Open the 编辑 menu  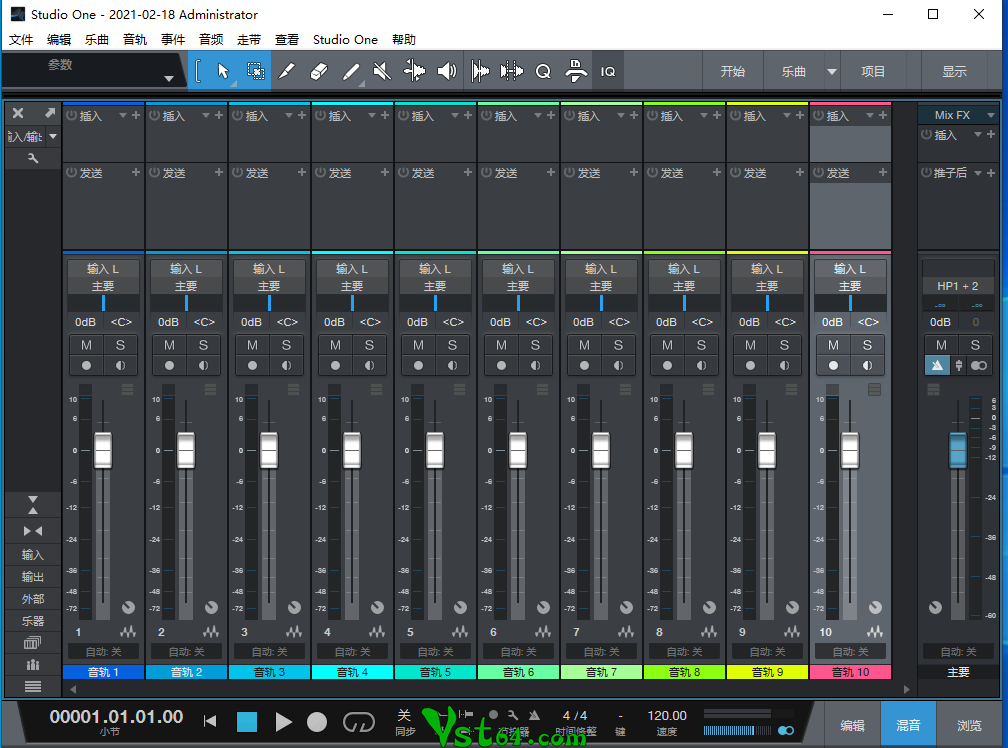pos(58,39)
